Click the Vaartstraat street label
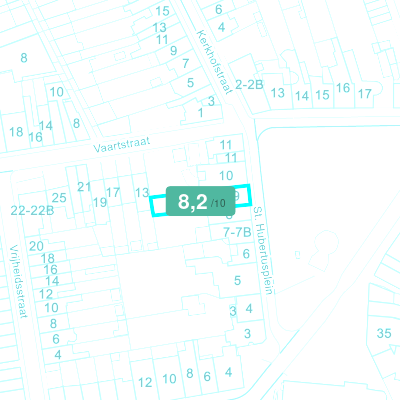This screenshot has width=400, height=400. (122, 145)
